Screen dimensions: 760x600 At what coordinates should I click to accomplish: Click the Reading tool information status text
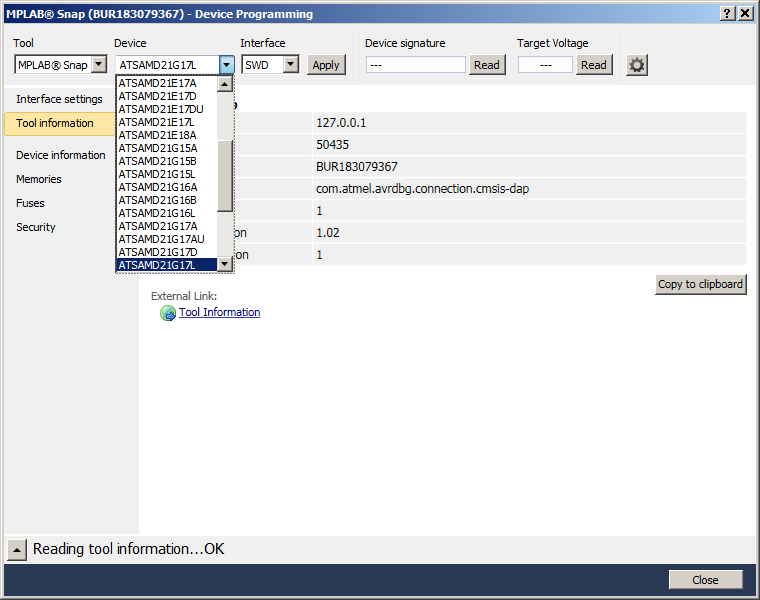point(128,549)
